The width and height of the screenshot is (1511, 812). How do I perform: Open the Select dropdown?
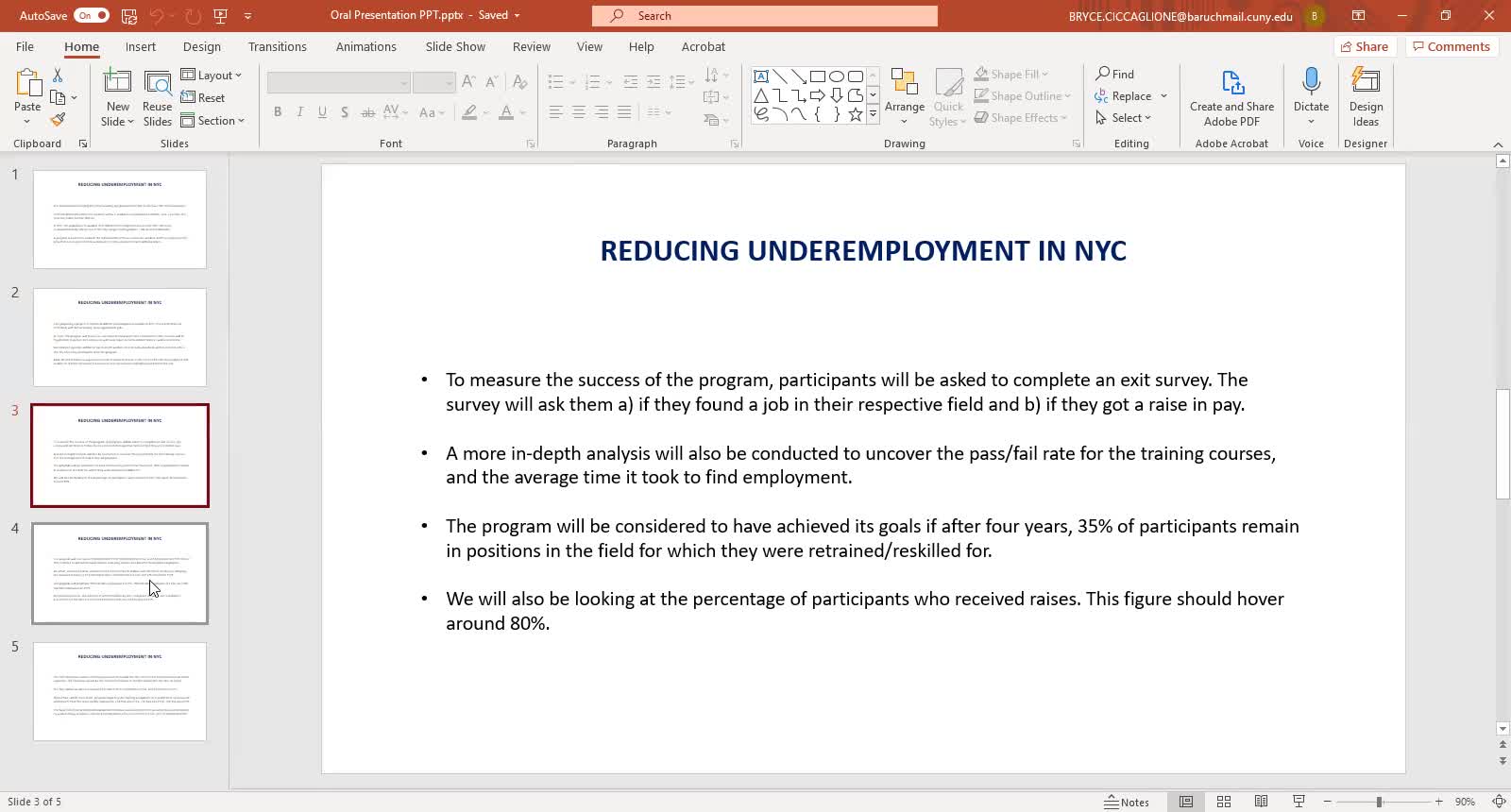(1123, 118)
